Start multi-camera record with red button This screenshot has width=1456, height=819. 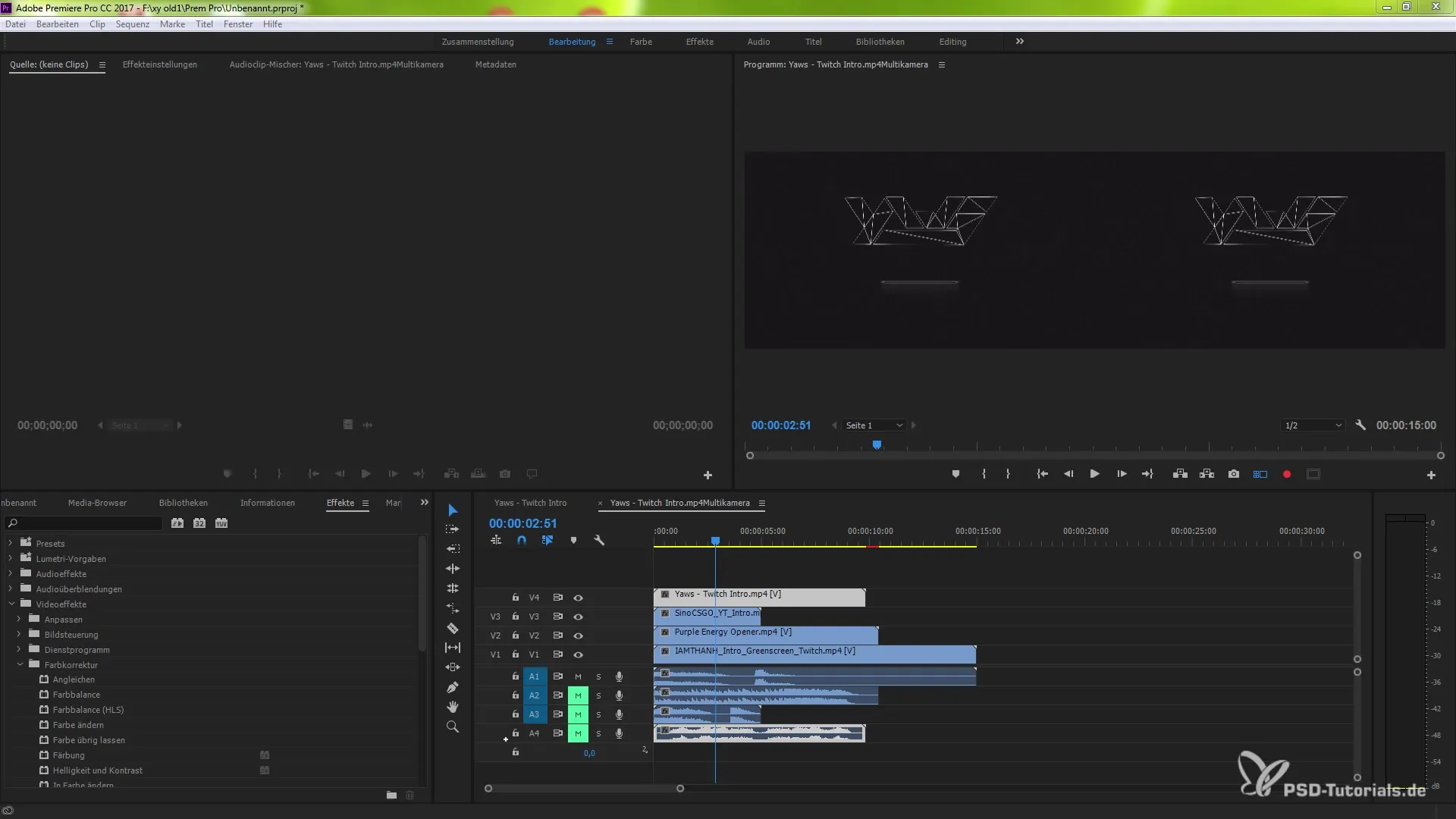point(1287,474)
